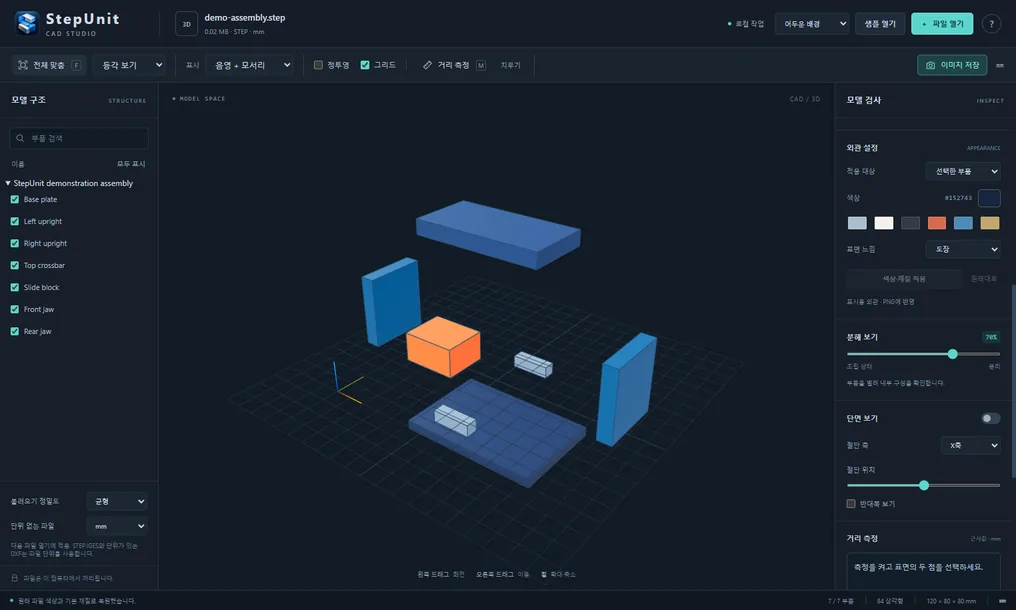Open the 선택한 부품 apply-target dropdown
The width and height of the screenshot is (1016, 610).
coord(963,171)
